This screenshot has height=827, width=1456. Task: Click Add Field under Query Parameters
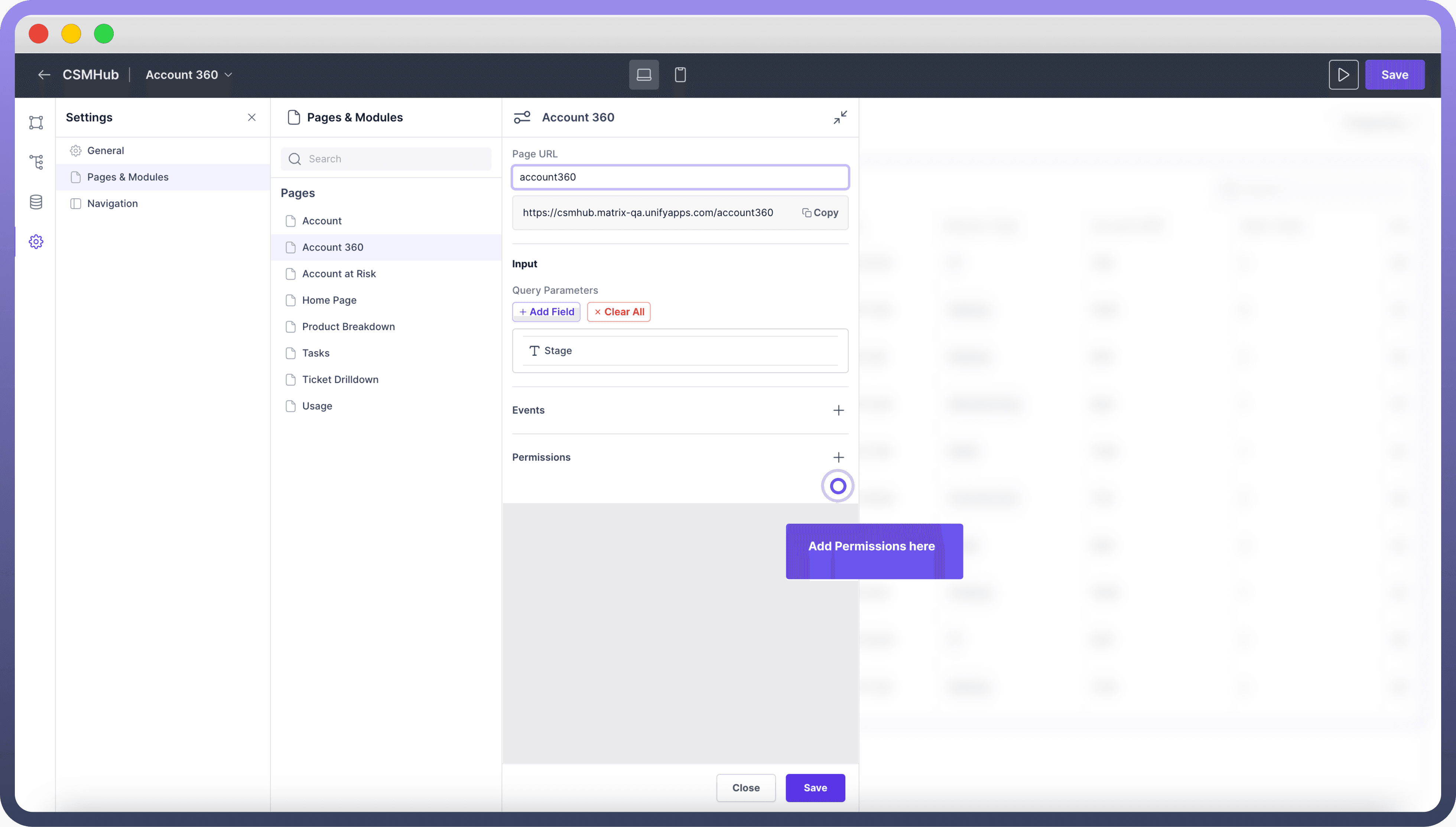pos(546,312)
